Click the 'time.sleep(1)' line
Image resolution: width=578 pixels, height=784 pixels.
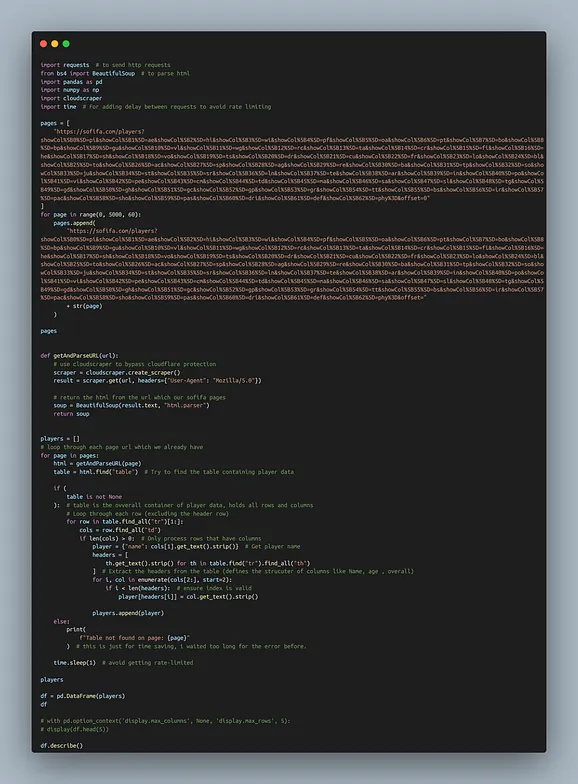[x=123, y=663]
